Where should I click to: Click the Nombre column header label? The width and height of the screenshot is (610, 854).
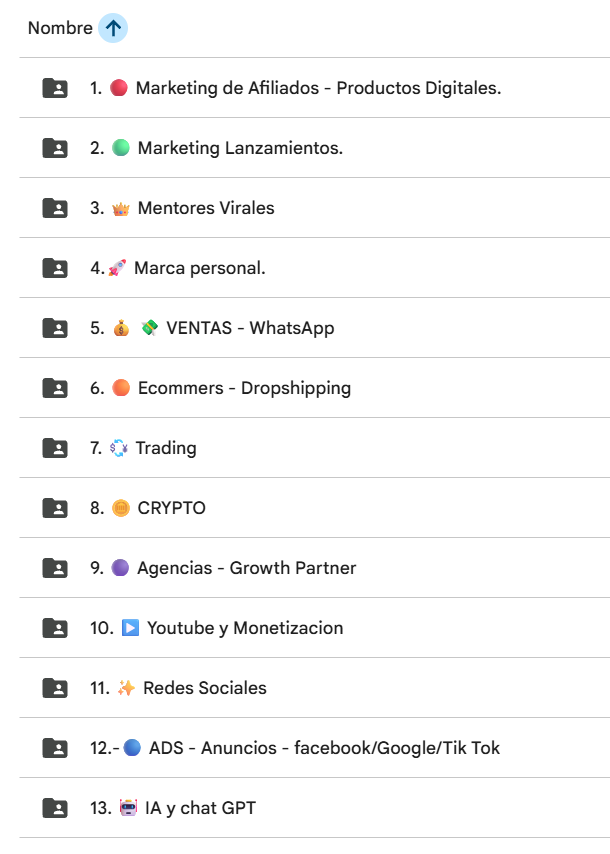tap(60, 28)
